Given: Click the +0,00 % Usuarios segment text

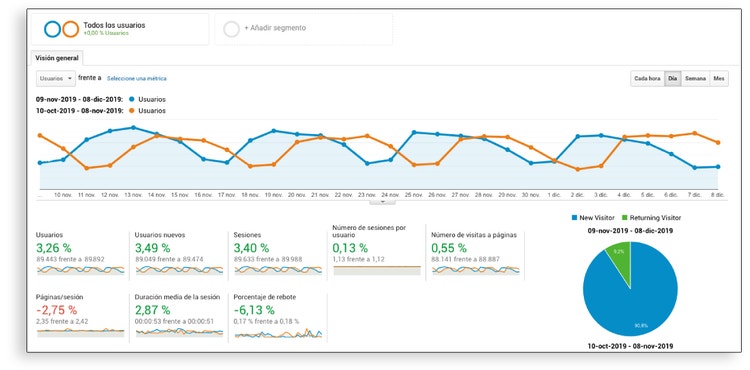Looking at the screenshot, I should click(x=106, y=33).
